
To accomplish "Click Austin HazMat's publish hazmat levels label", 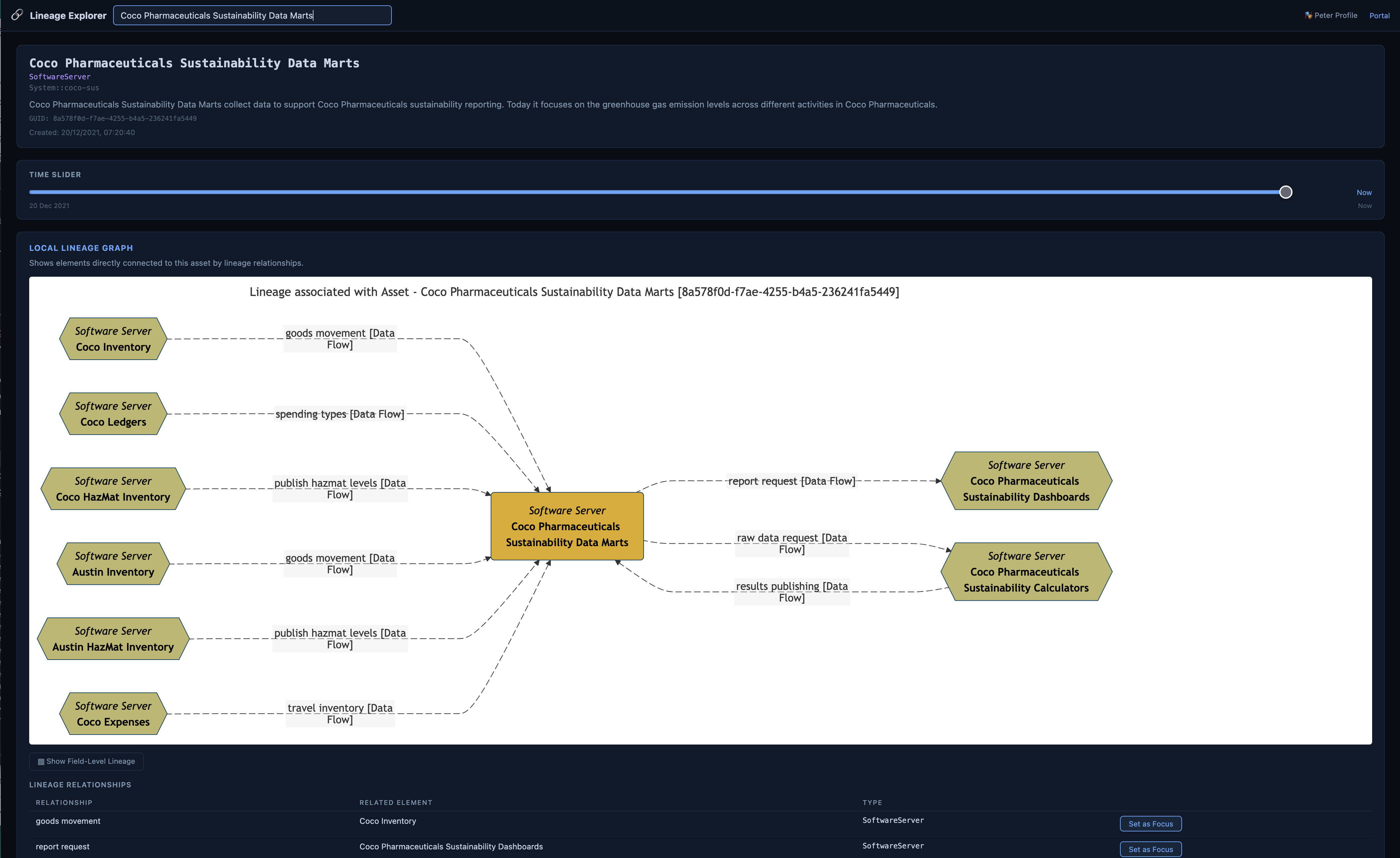I will [340, 639].
